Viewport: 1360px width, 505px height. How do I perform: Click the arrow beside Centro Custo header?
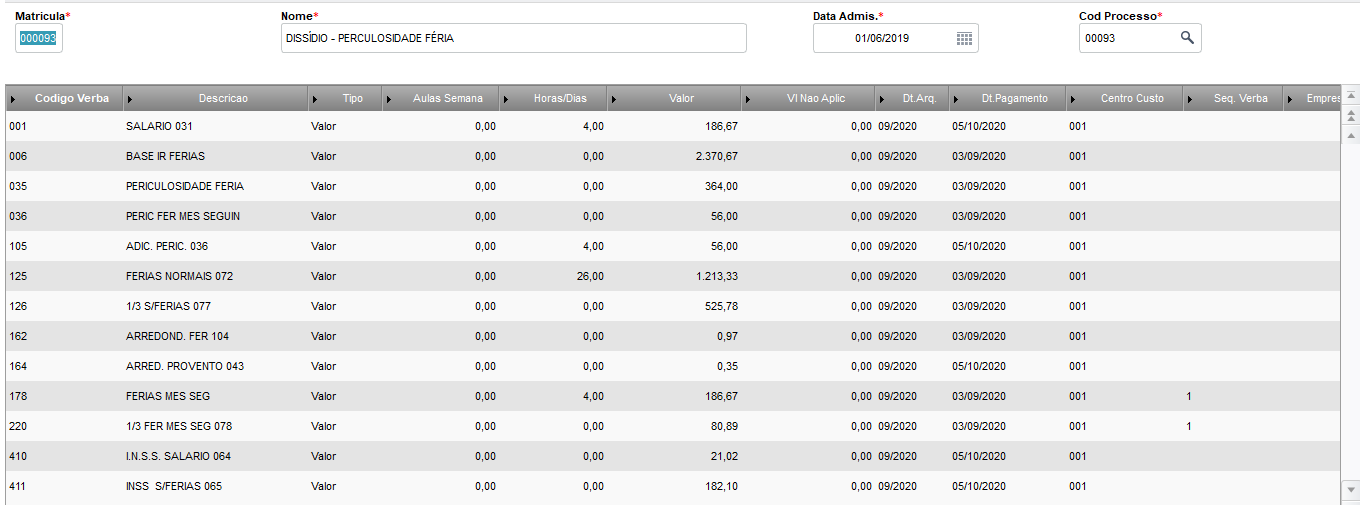(x=1073, y=99)
